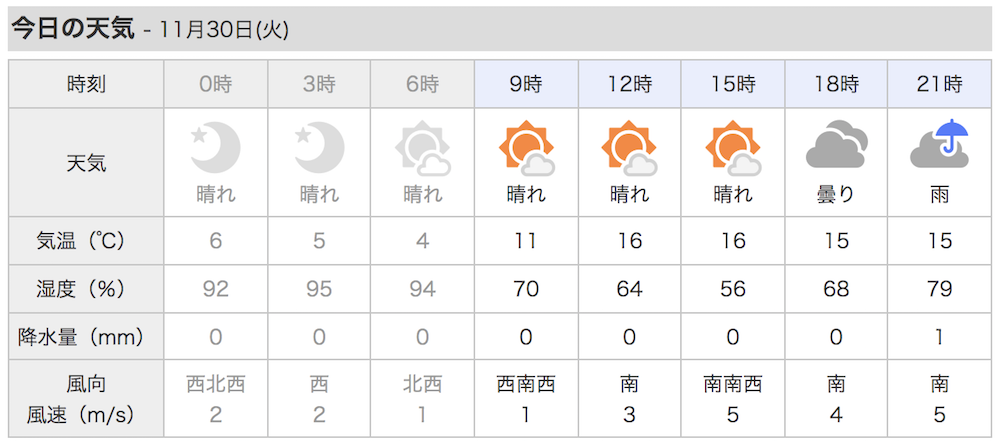Click the orange sunny icon at 9時

pyautogui.click(x=526, y=149)
